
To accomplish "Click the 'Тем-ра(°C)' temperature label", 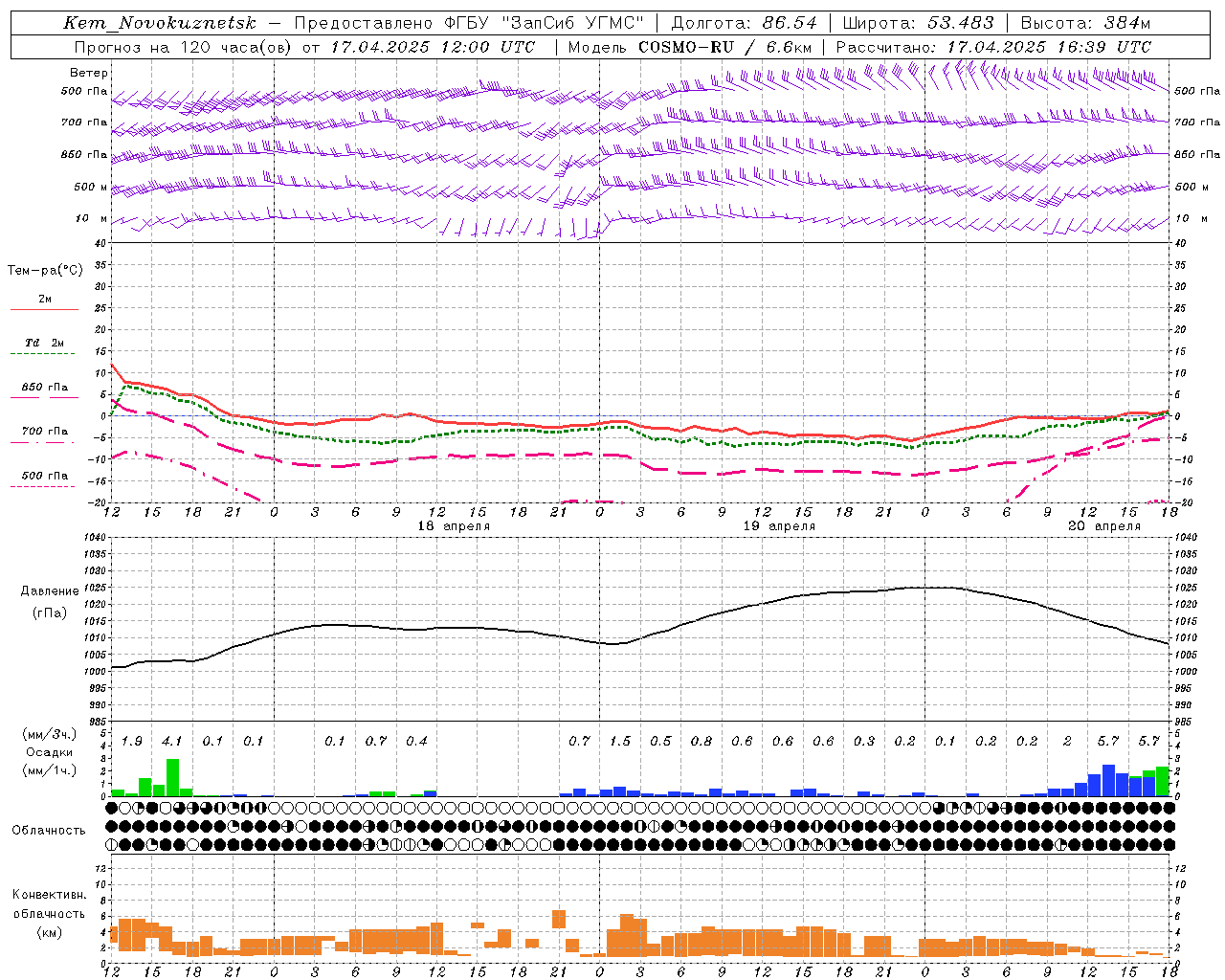I will coord(45,271).
